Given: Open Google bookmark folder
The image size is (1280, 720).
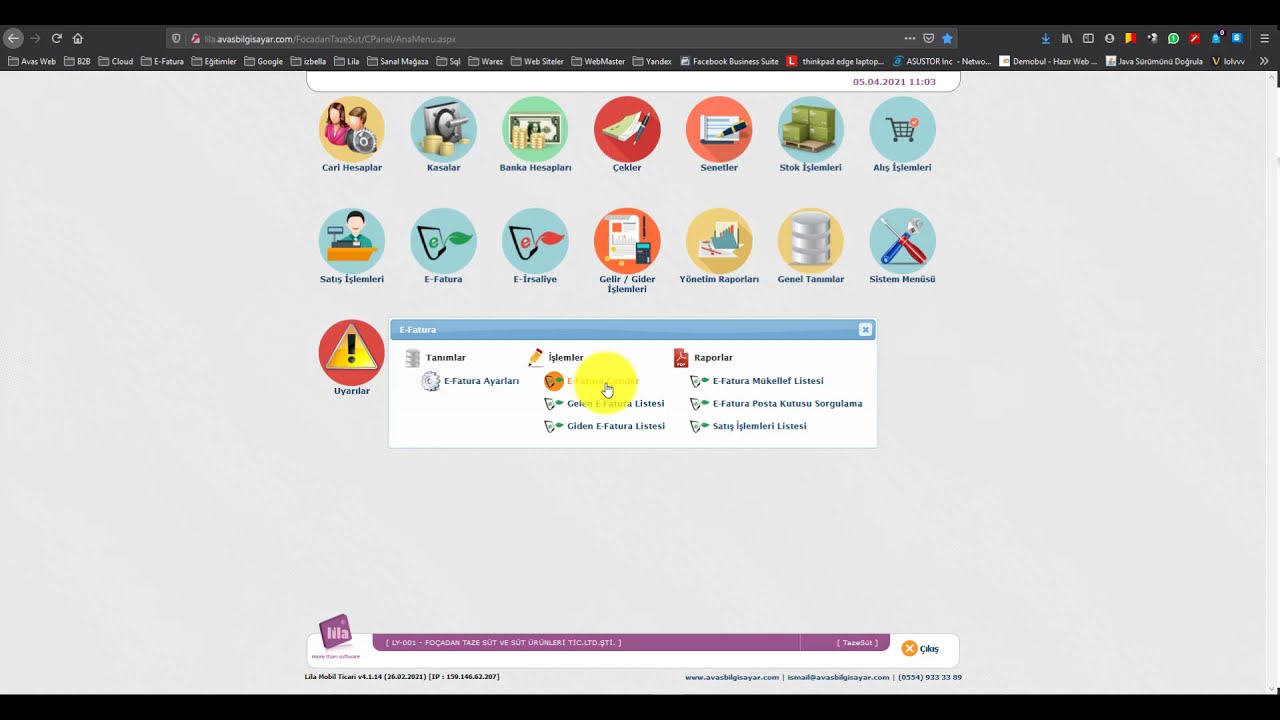Looking at the screenshot, I should pos(264,61).
